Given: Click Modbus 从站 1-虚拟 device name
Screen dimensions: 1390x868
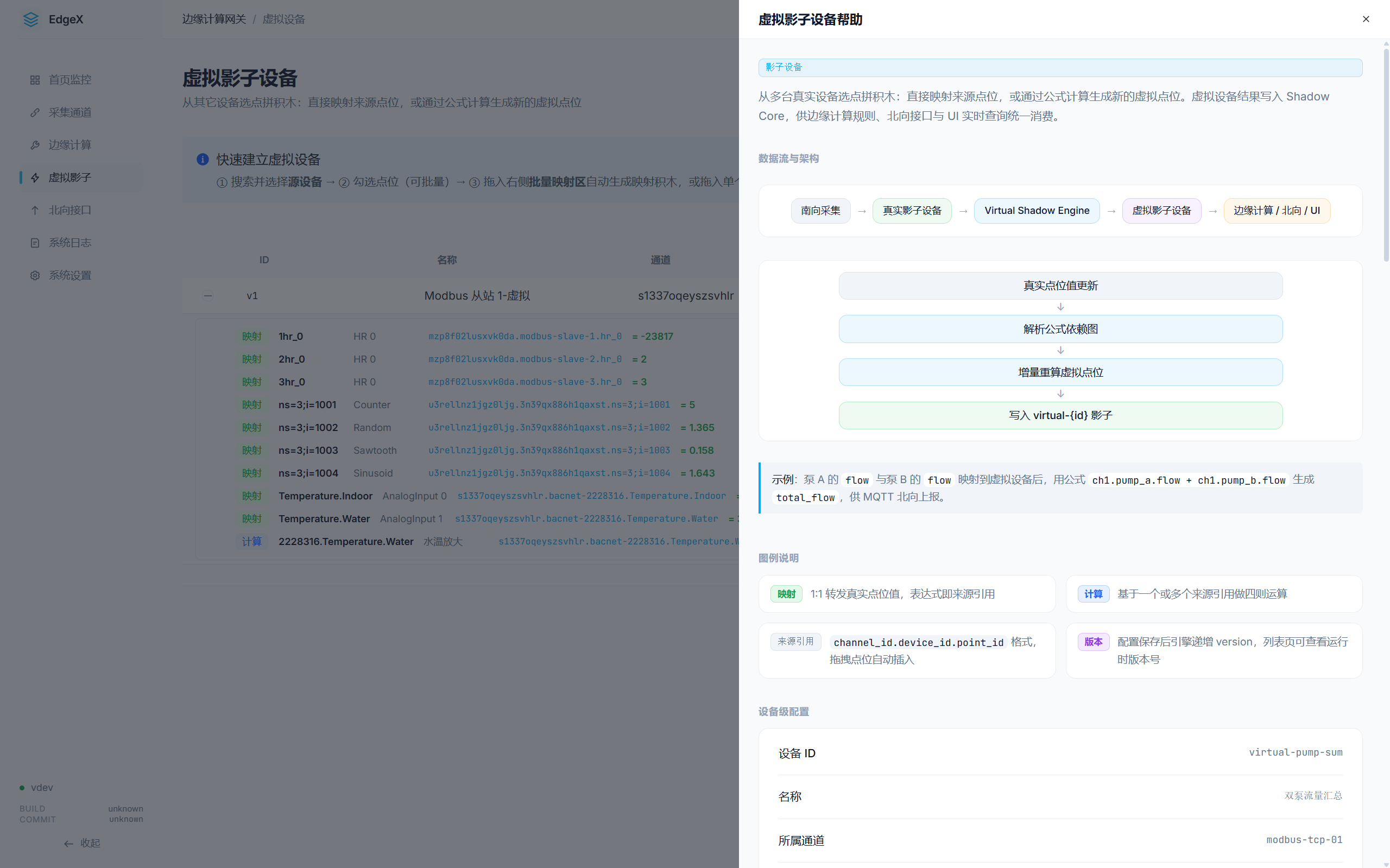Looking at the screenshot, I should (x=477, y=296).
